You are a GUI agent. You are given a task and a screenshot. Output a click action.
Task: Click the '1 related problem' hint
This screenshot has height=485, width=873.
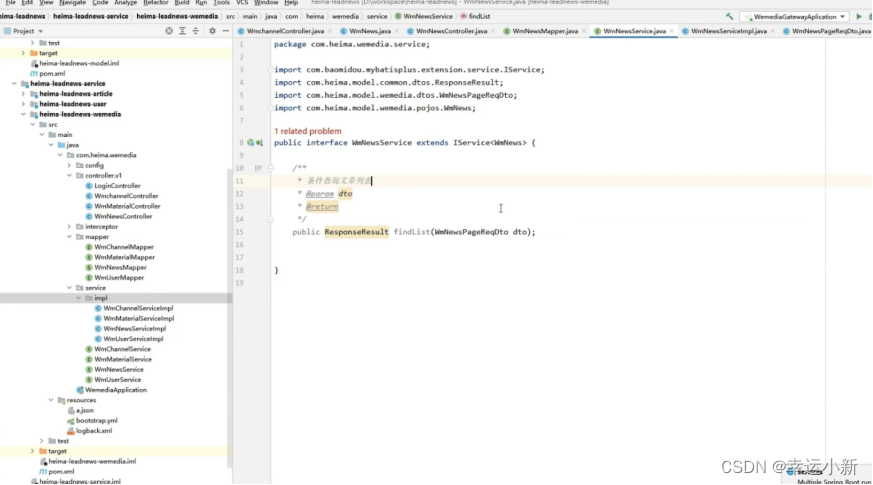(307, 131)
